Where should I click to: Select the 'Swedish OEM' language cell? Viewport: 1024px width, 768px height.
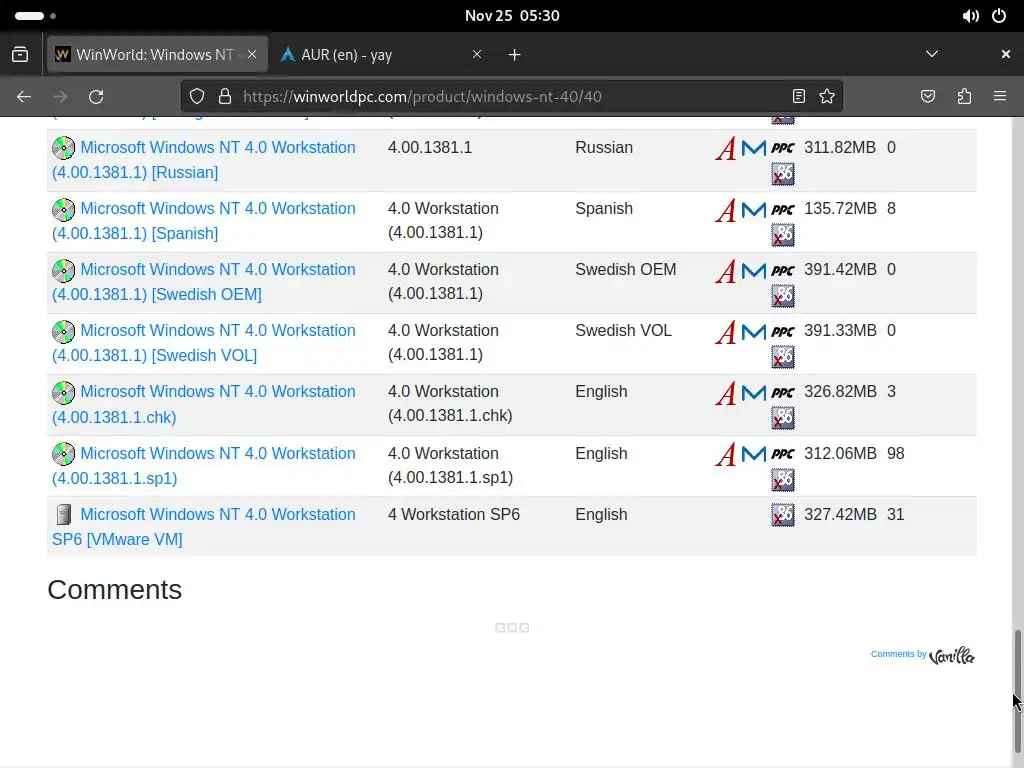coord(626,270)
